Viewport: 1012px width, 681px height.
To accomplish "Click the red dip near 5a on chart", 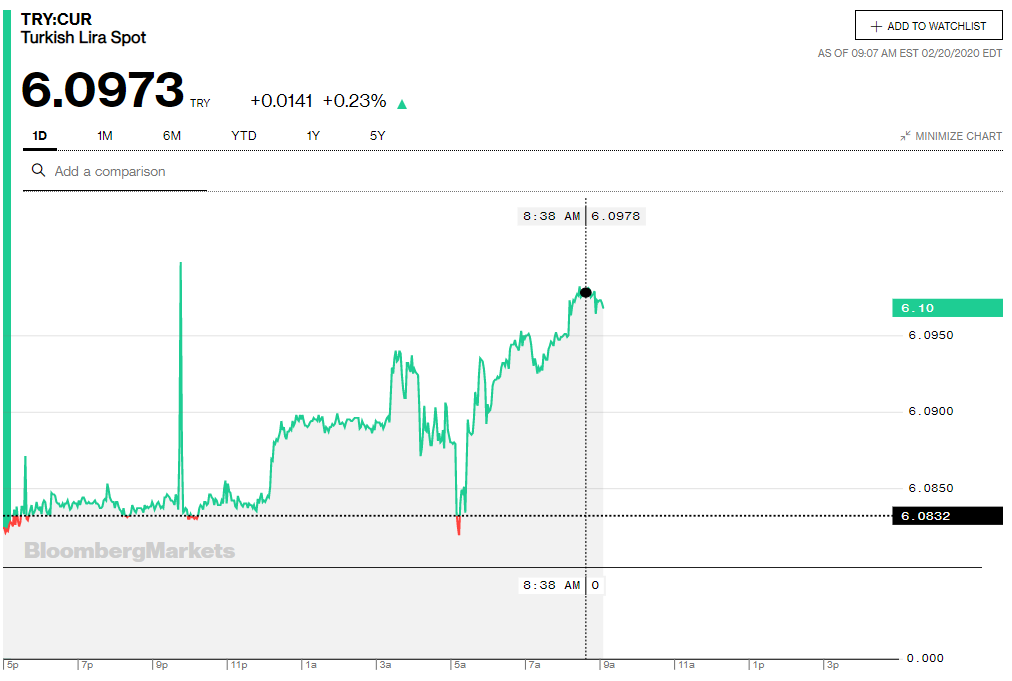I will (459, 526).
